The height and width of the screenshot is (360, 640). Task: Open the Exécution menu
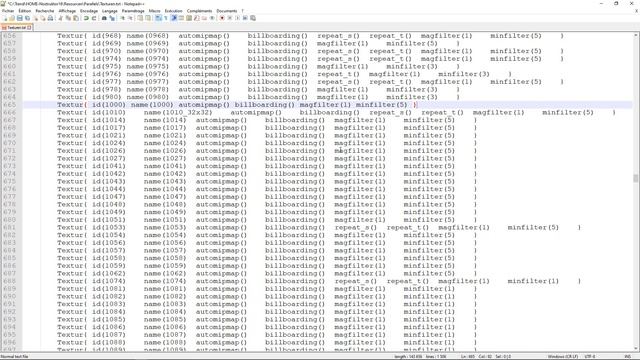tap(173, 11)
